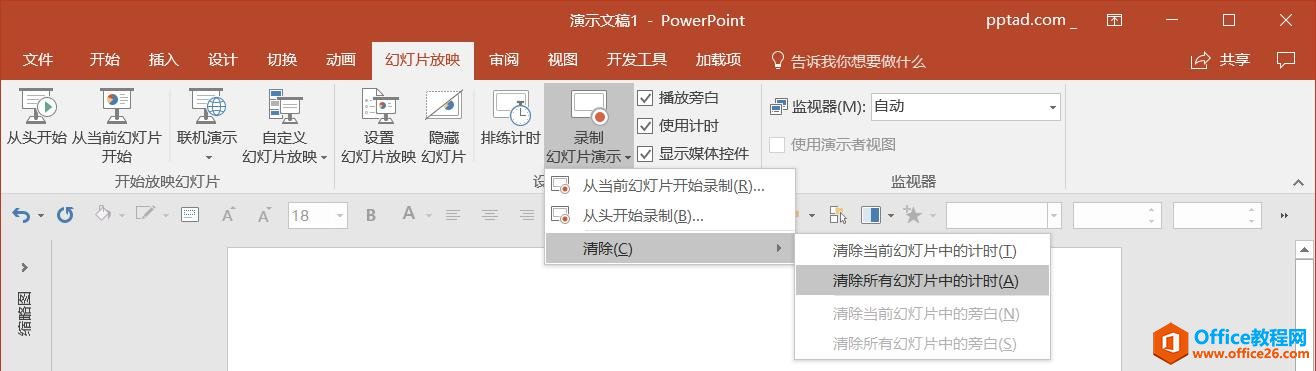
Task: Click the undo arrow in quick toolbar
Action: [21, 215]
